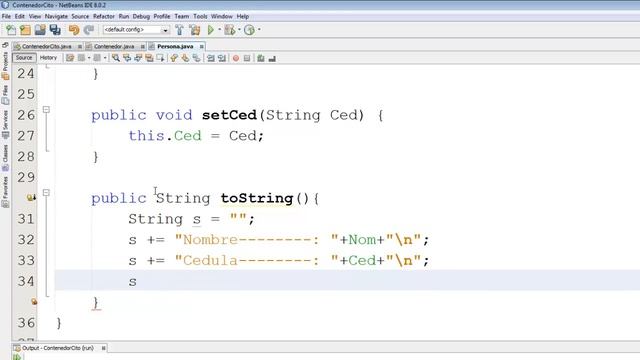Click Find Selection magnifier icon in editor toolbar
The image size is (640, 360).
pyautogui.click(x=116, y=58)
